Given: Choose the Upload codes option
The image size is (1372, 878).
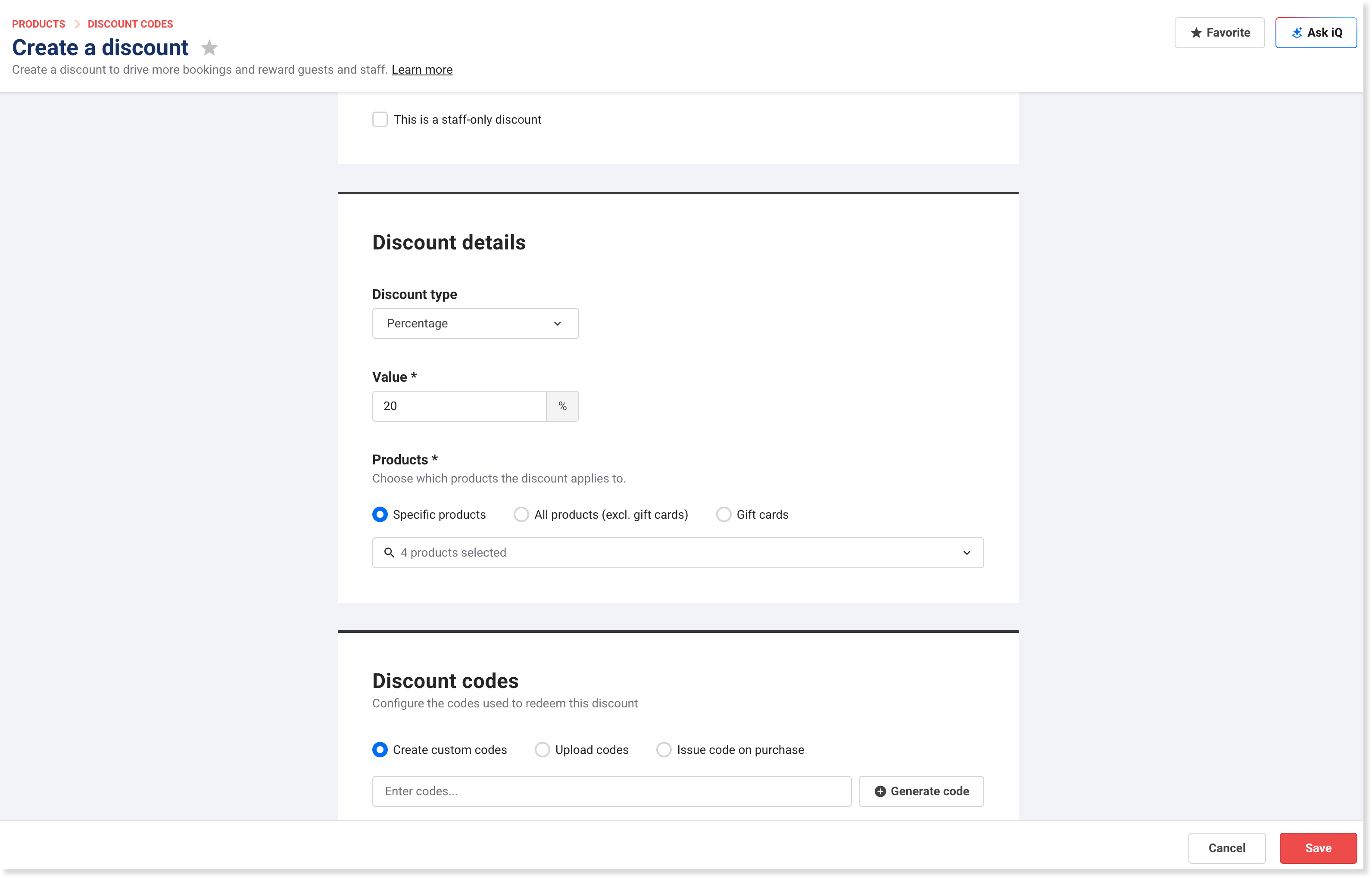Looking at the screenshot, I should 543,750.
